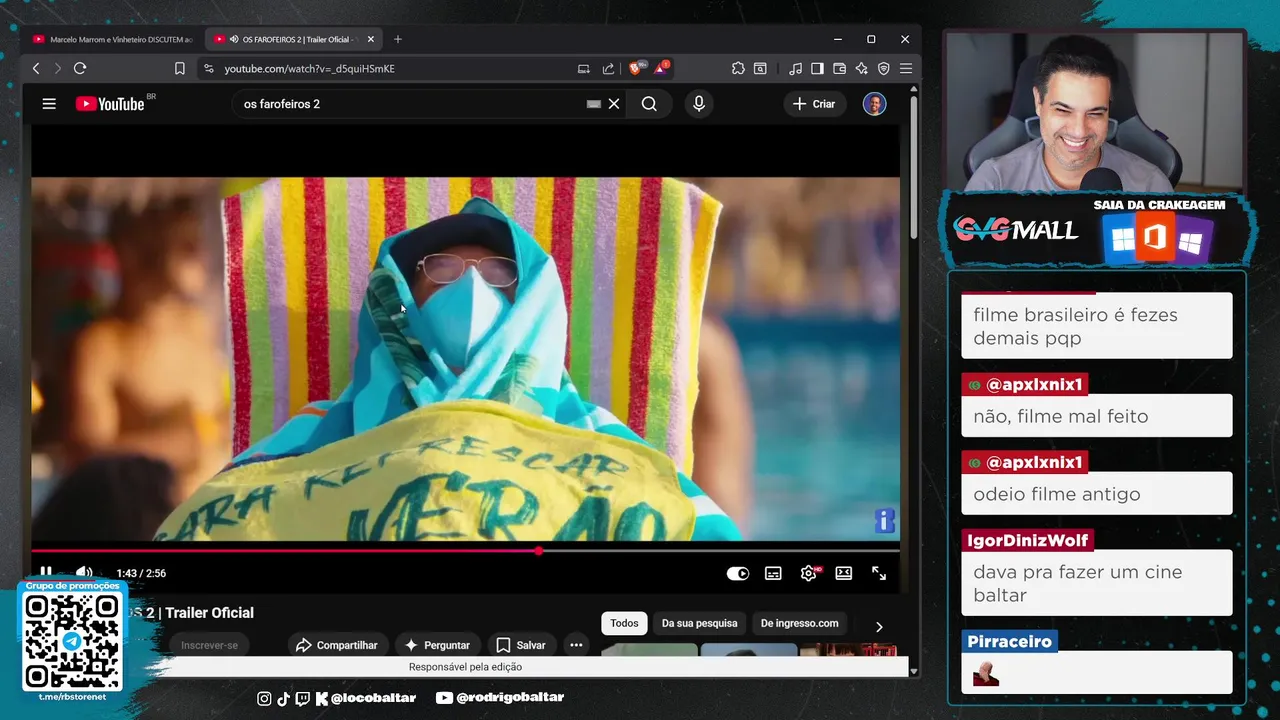Go forward with the browser forward arrow
This screenshot has width=1280, height=720.
click(x=57, y=68)
